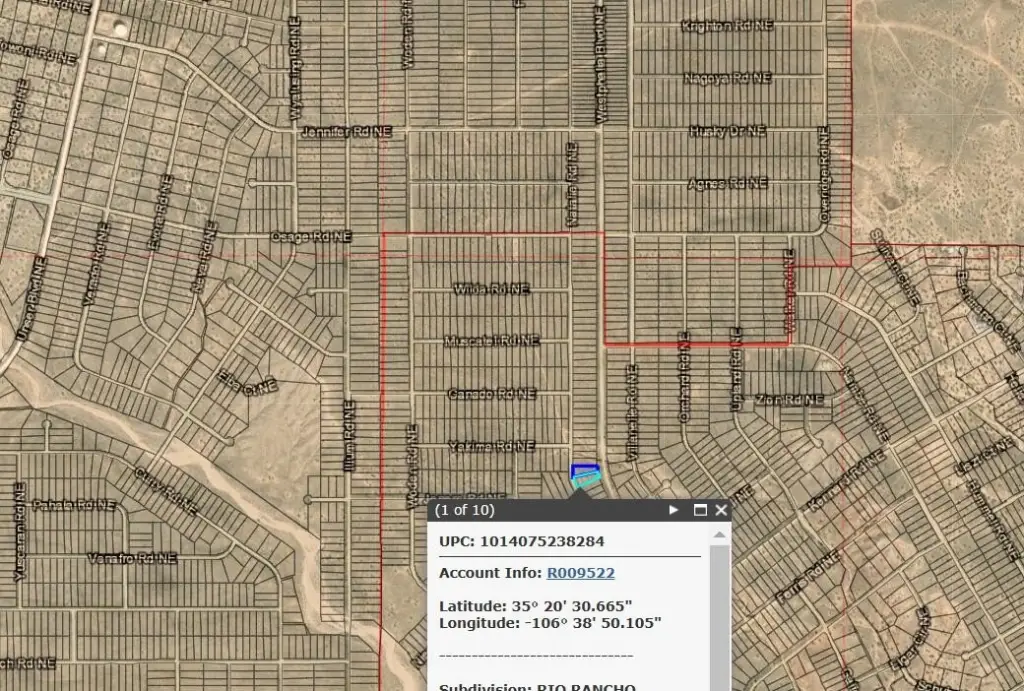Click the Osage Rd NE road label
Viewport: 1024px width, 691px height.
point(312,237)
